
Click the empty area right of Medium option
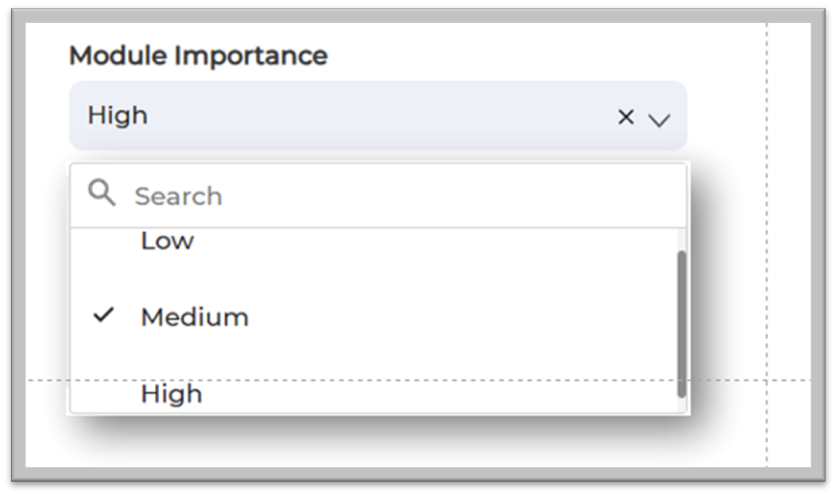click(450, 318)
